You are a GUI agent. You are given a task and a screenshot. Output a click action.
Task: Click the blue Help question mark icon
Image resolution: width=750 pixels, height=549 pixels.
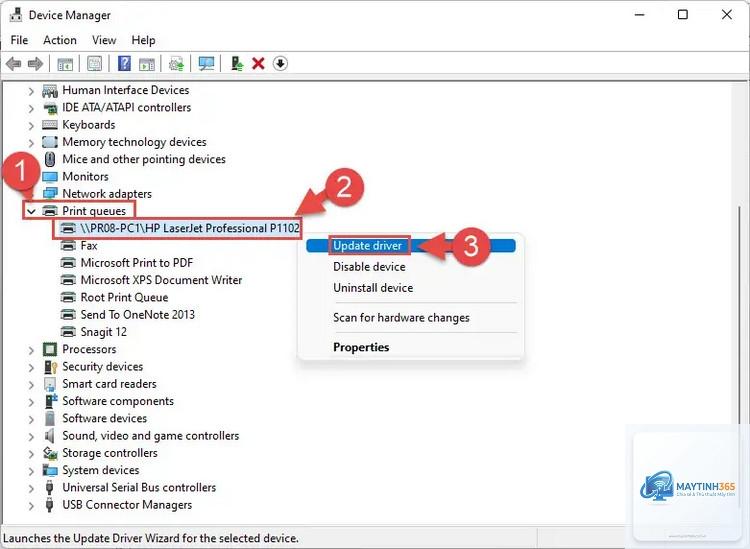click(x=124, y=63)
